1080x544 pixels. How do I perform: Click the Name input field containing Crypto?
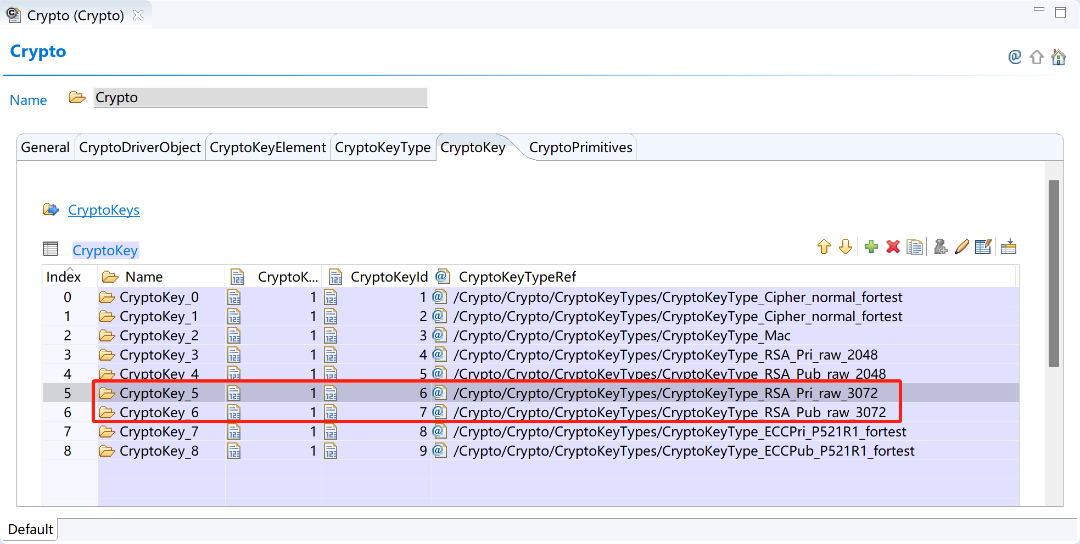[260, 98]
